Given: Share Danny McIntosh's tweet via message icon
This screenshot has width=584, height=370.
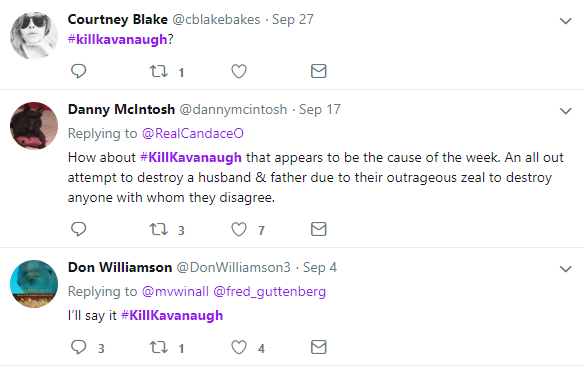Looking at the screenshot, I should point(318,229).
